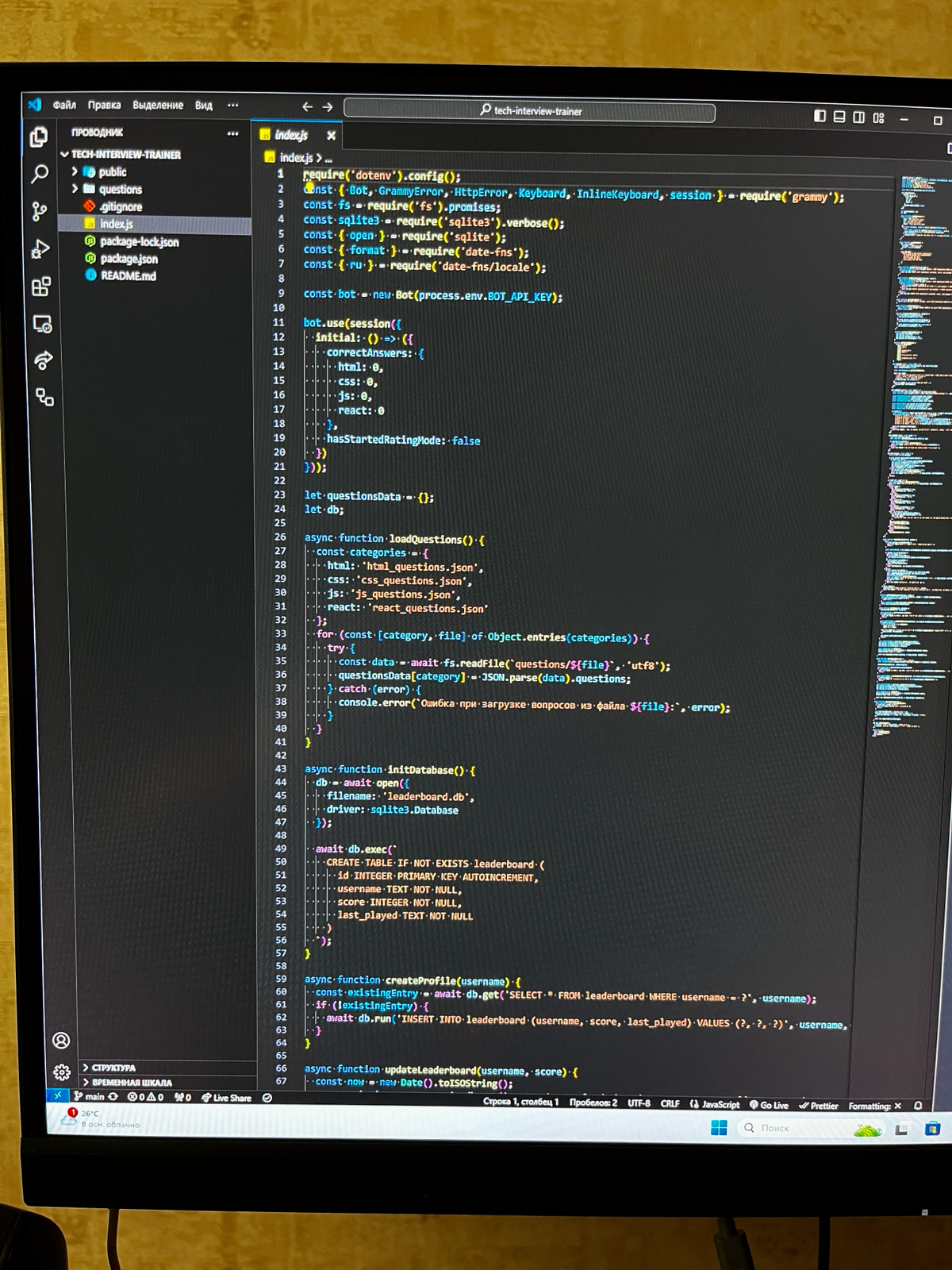Toggle bottom panel layout button
Viewport: 952px width, 1270px height.
[x=839, y=117]
